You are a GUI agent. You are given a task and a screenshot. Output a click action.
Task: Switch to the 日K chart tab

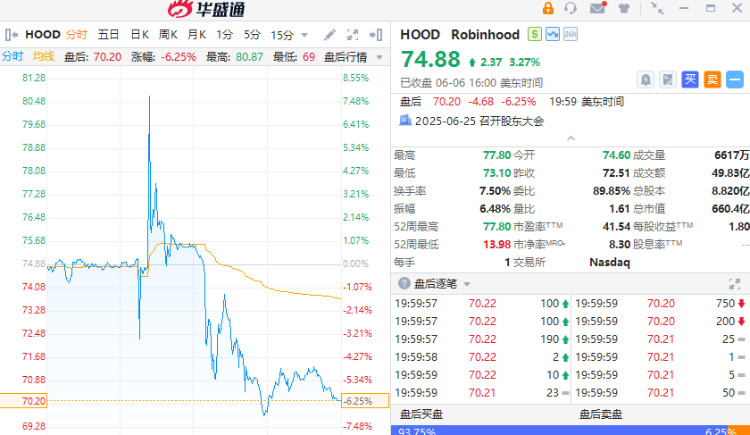tap(139, 34)
